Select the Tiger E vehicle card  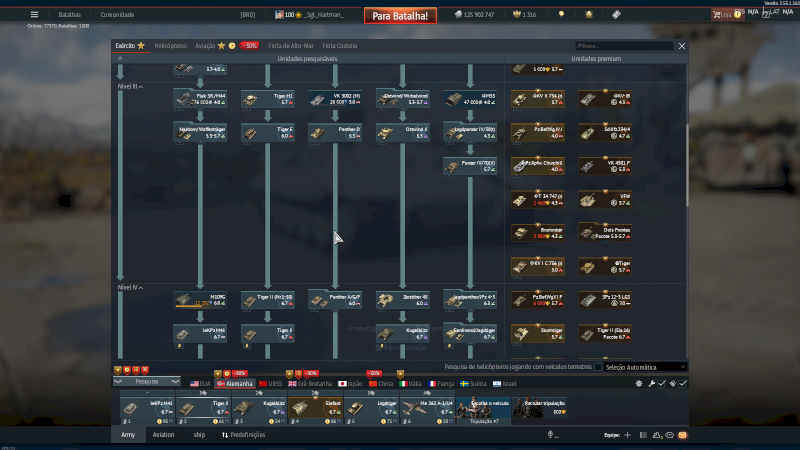(267, 133)
